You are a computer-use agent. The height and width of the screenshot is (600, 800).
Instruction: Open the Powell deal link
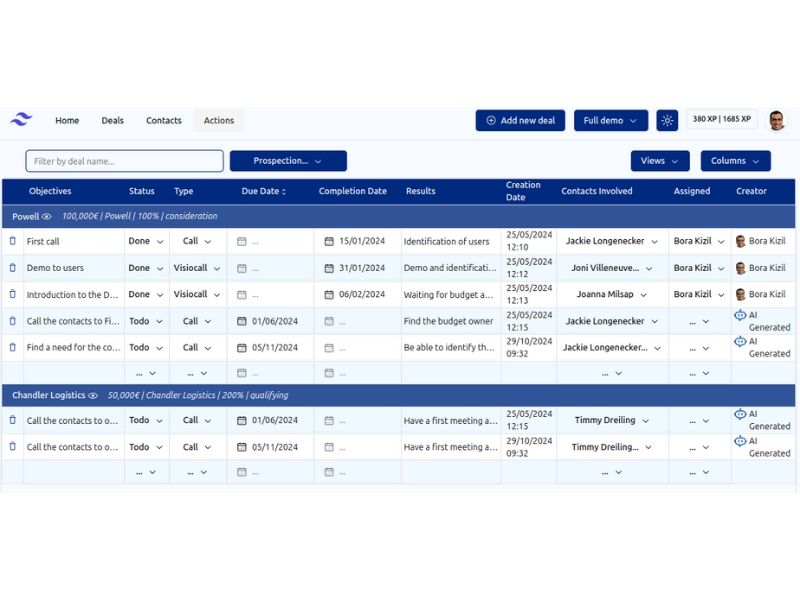pyautogui.click(x=26, y=216)
